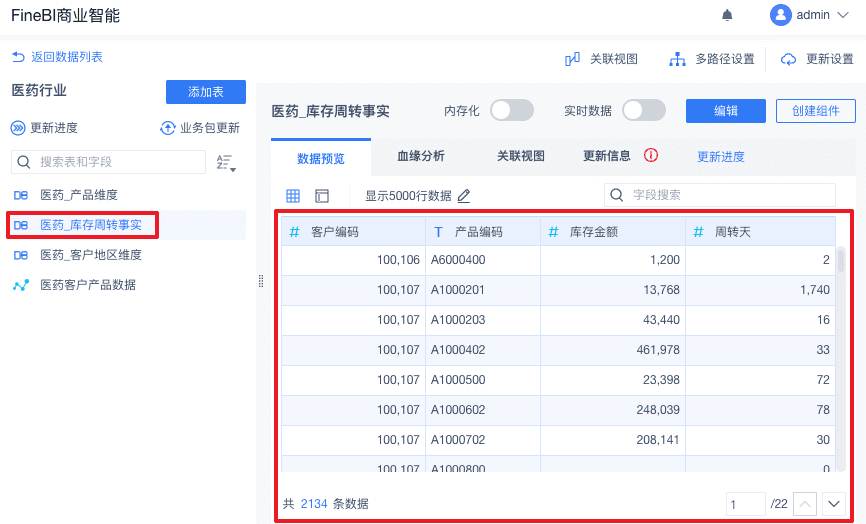Open 更新进度 in the left panel

54,128
